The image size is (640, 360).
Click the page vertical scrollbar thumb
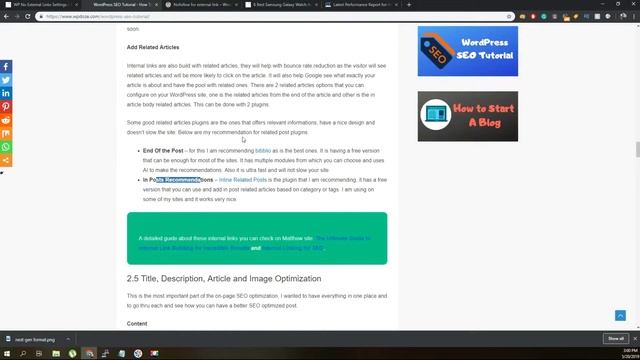point(637,149)
